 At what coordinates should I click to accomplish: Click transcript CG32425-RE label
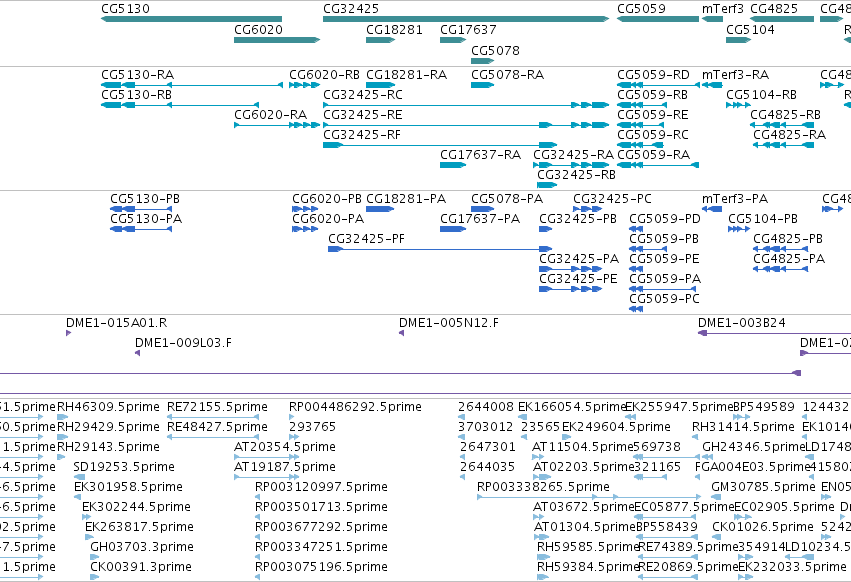click(x=363, y=115)
